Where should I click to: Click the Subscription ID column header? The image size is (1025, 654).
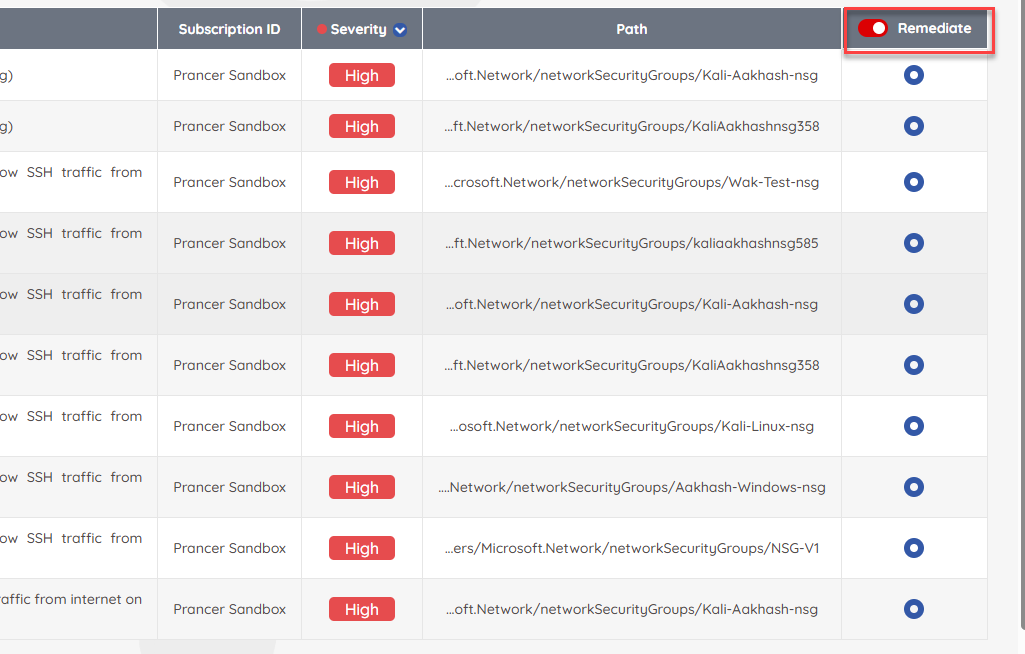tap(229, 29)
